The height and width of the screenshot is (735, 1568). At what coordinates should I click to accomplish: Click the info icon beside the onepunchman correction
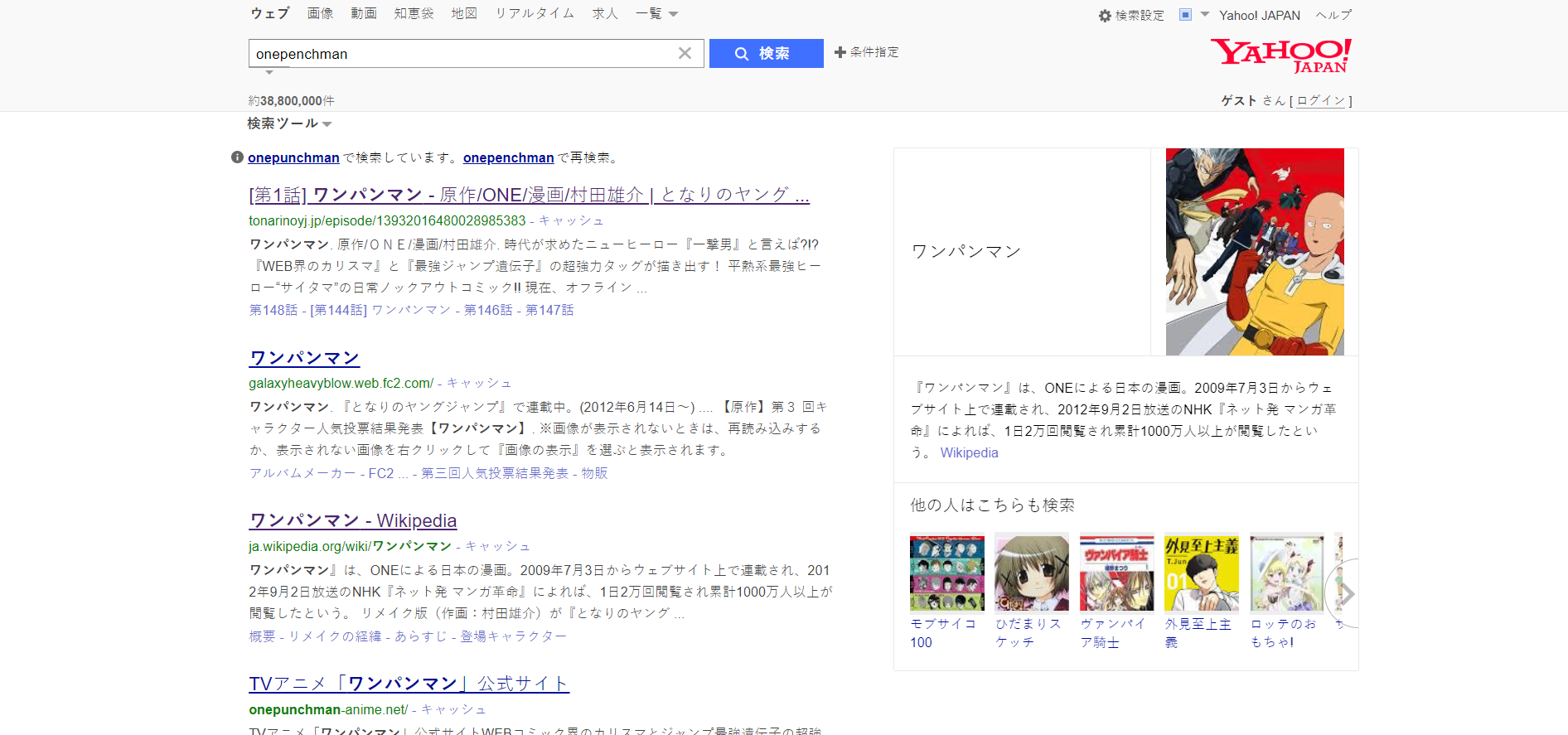(x=237, y=157)
